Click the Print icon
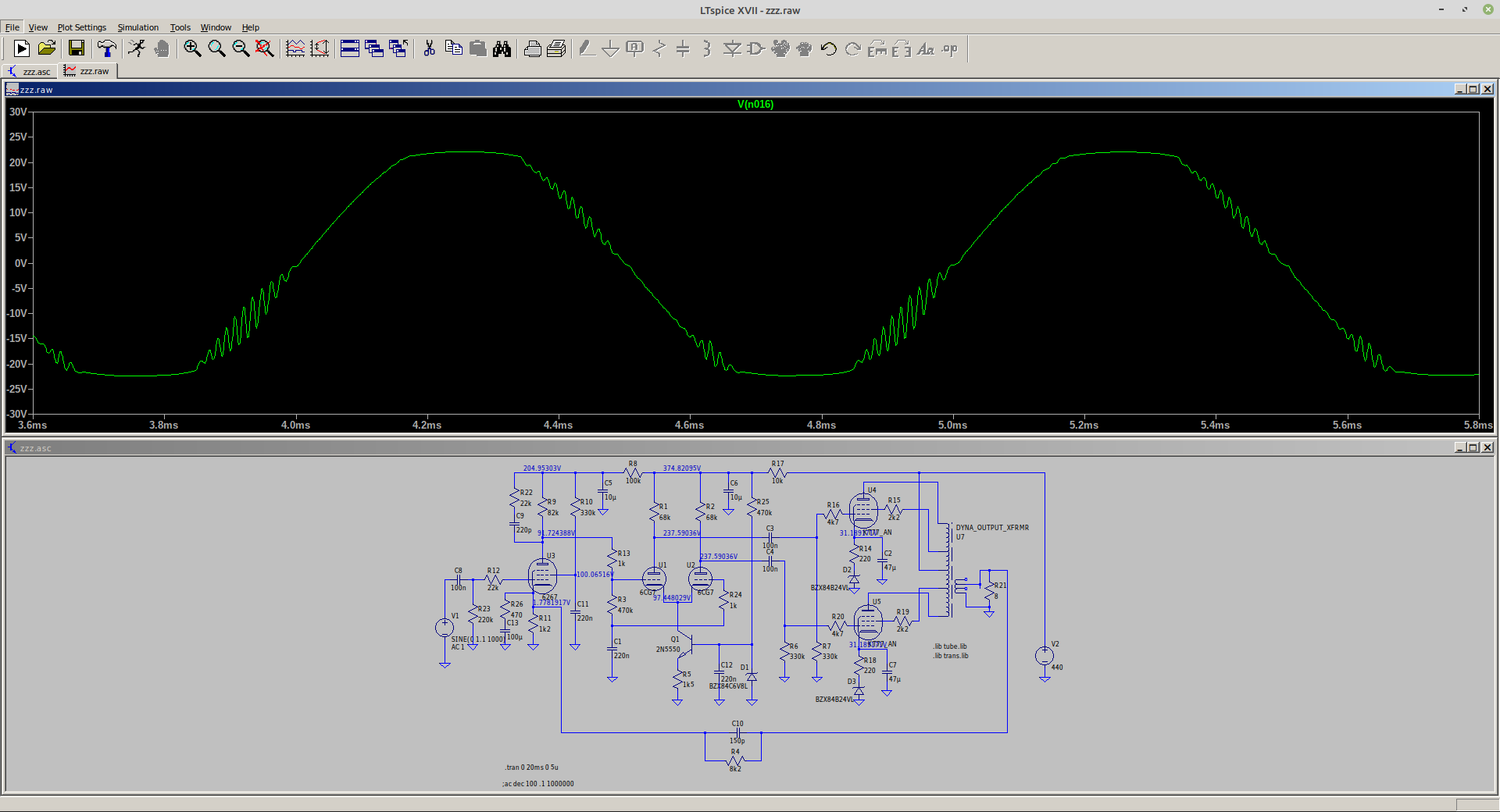The image size is (1500, 812). (556, 48)
